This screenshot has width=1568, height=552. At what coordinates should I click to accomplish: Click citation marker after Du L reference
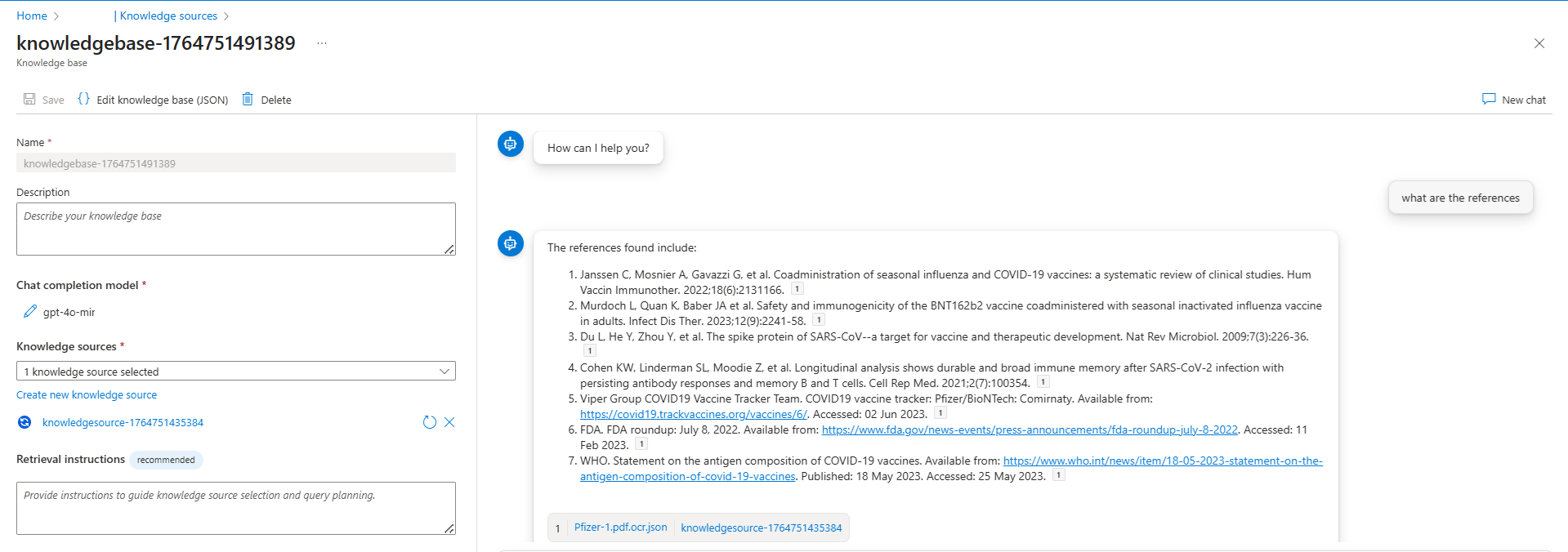(589, 351)
